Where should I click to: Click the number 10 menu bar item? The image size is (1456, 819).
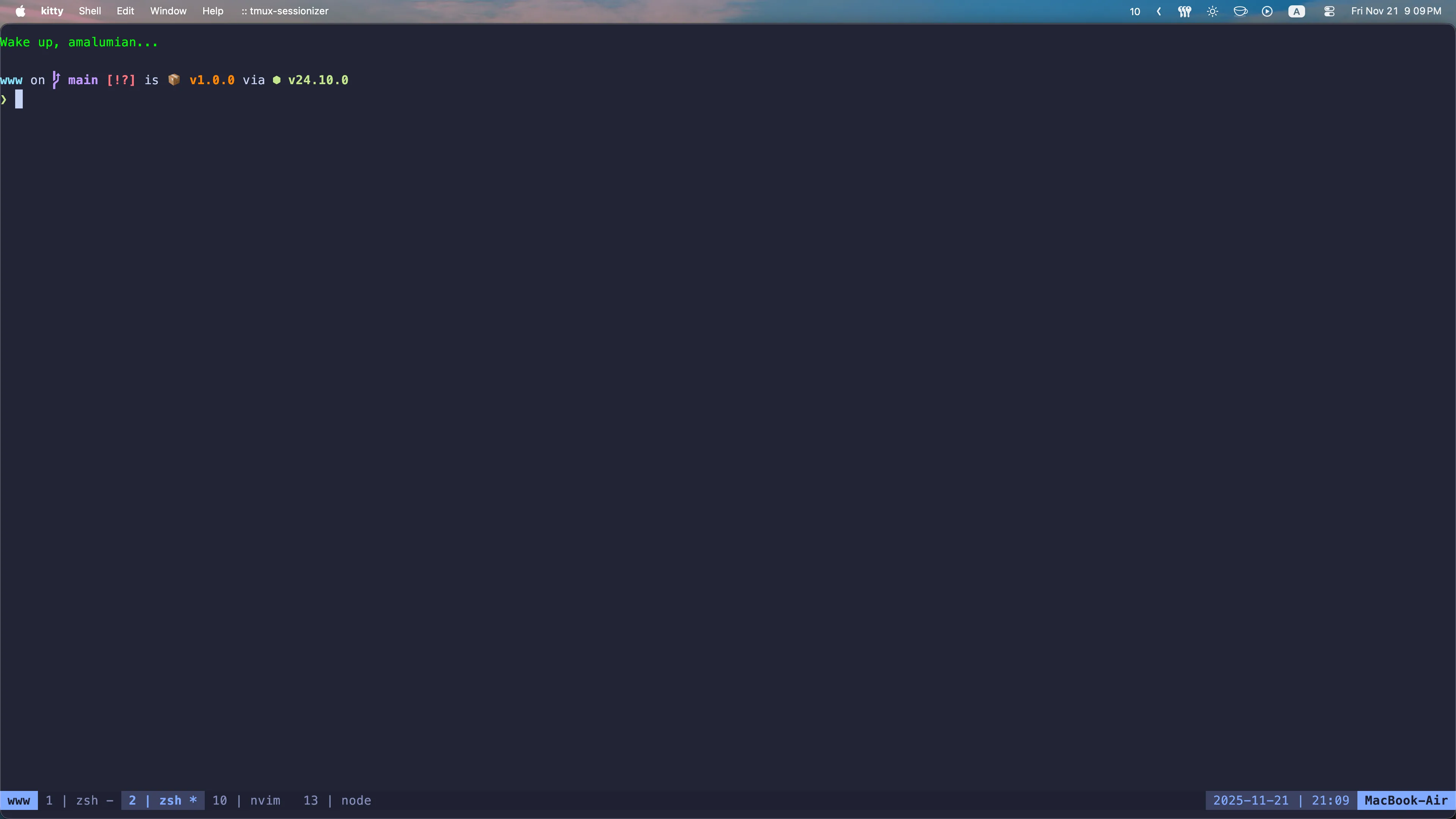point(1135,11)
